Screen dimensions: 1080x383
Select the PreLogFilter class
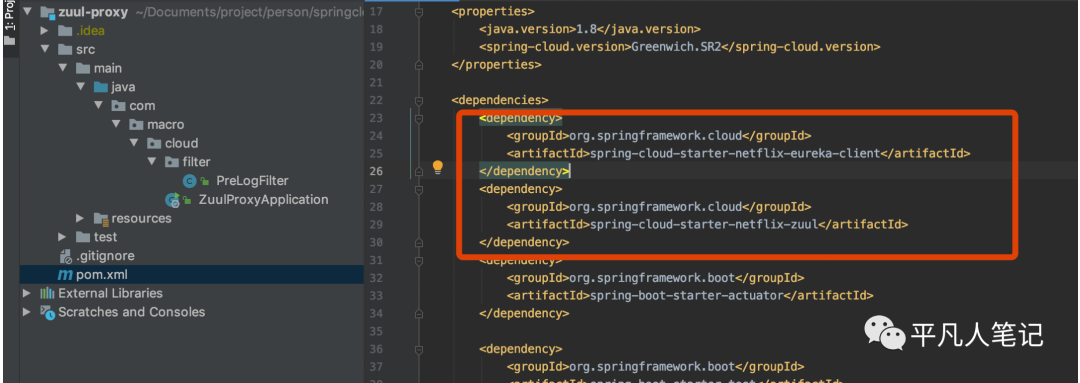pos(252,181)
